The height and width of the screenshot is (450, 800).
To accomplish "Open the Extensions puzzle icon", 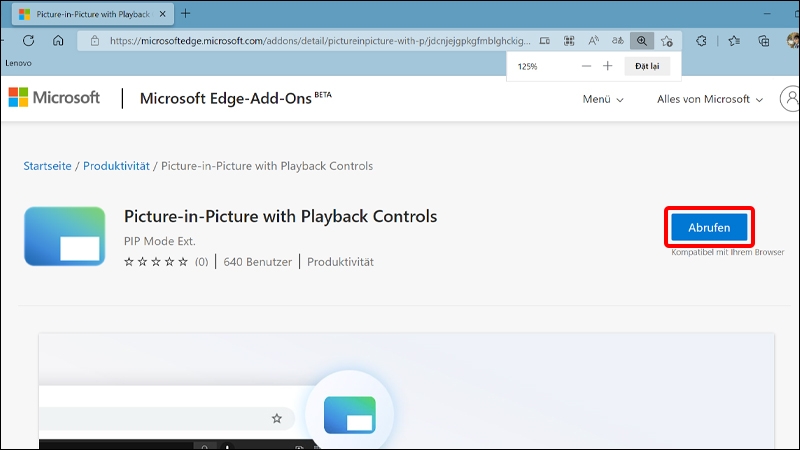I will [x=702, y=41].
